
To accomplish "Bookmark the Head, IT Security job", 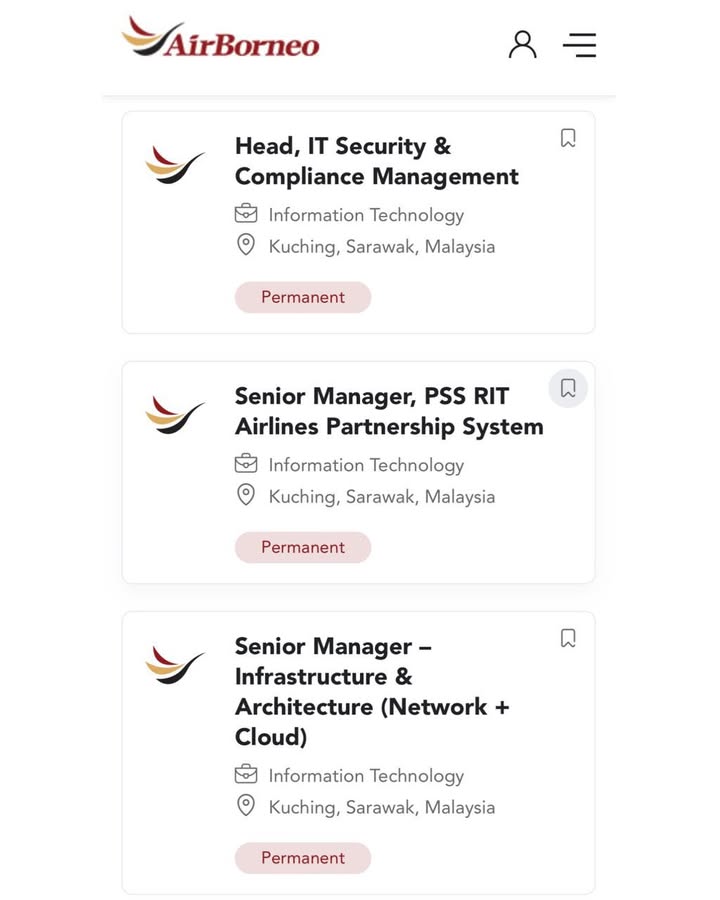I will (568, 138).
